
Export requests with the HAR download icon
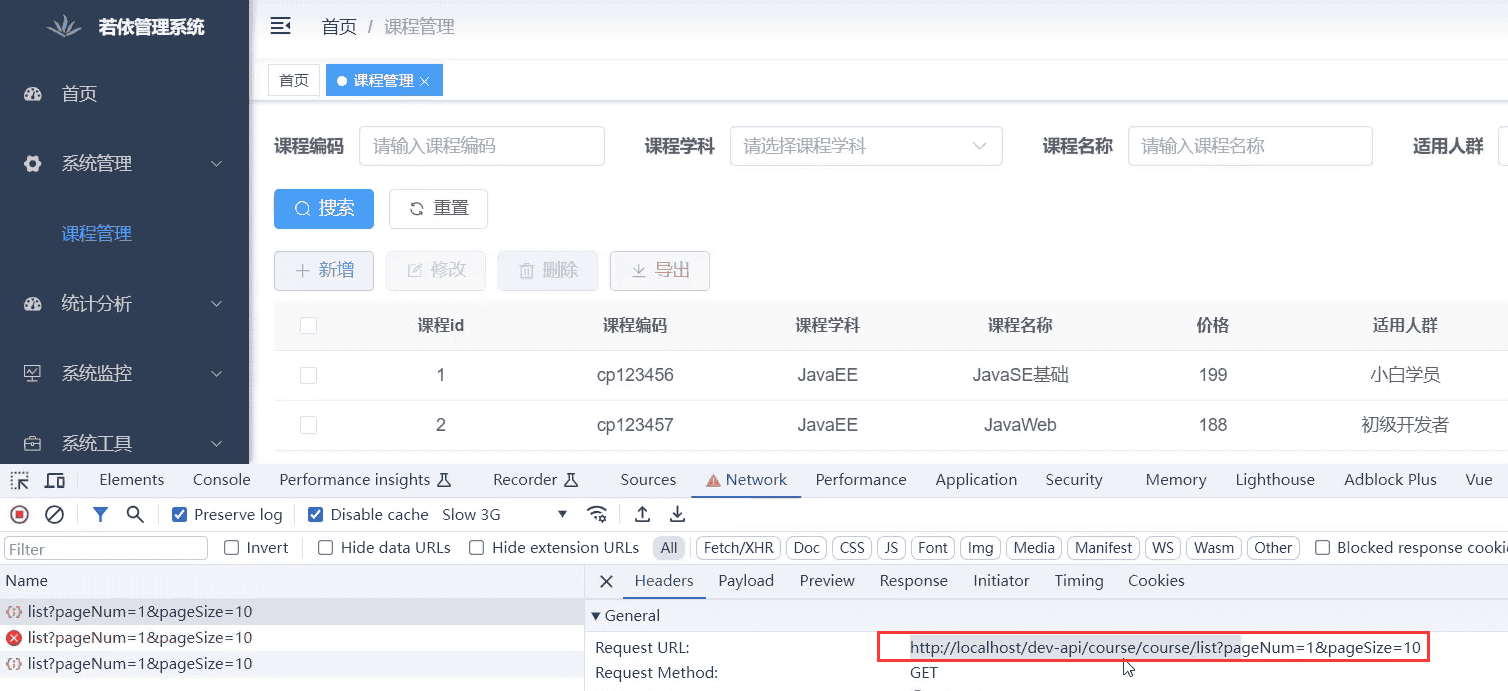click(x=678, y=514)
